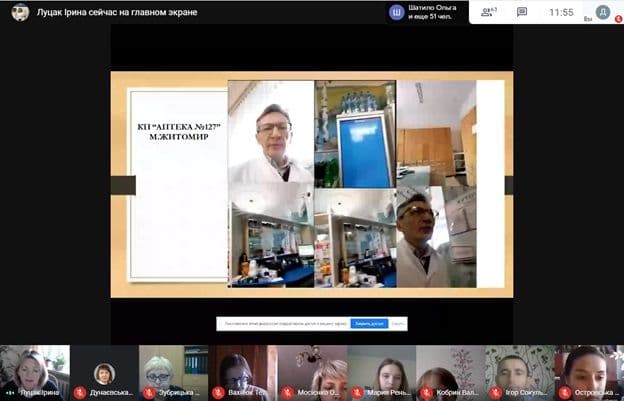This screenshot has width=624, height=401.
Task: Click the presenter avatar beside Луцак Ірина banner
Action: [20, 12]
